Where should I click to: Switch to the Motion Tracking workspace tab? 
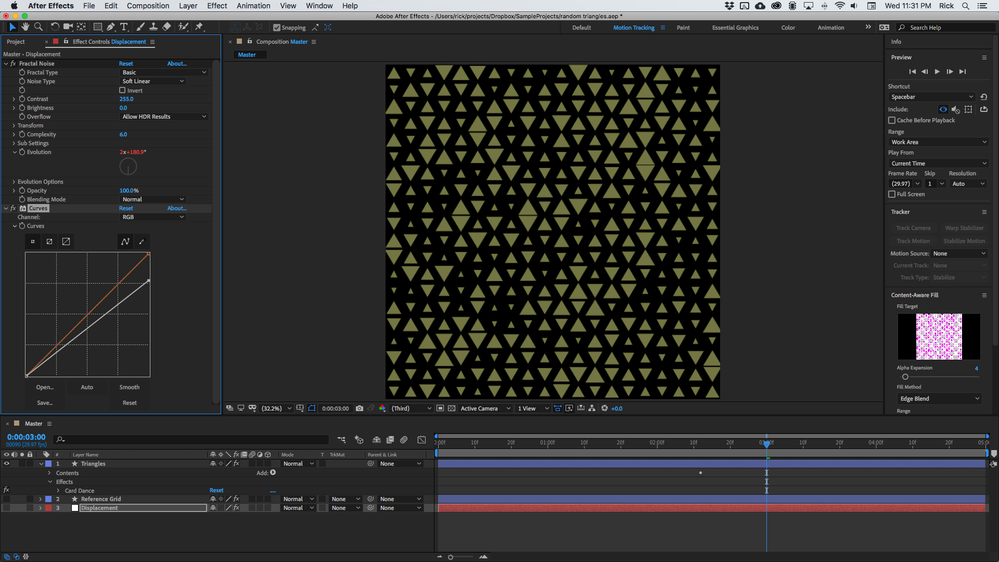(633, 28)
